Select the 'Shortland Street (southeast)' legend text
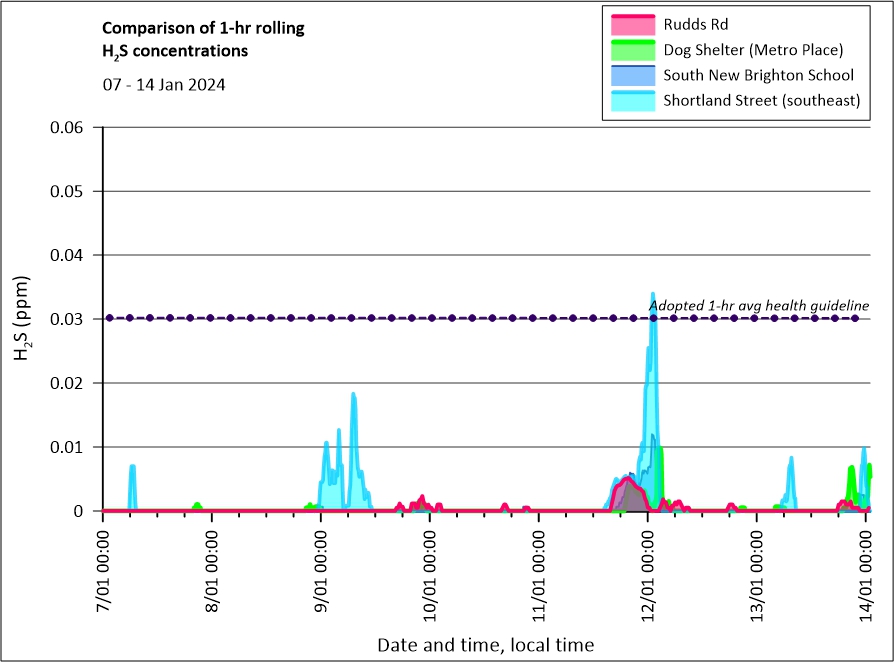Screen dimensions: 894x662 pyautogui.click(x=762, y=100)
